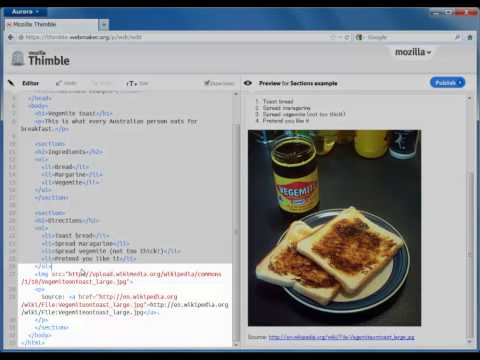Open a new tab with the plus button
480x360 pixels.
[104, 25]
